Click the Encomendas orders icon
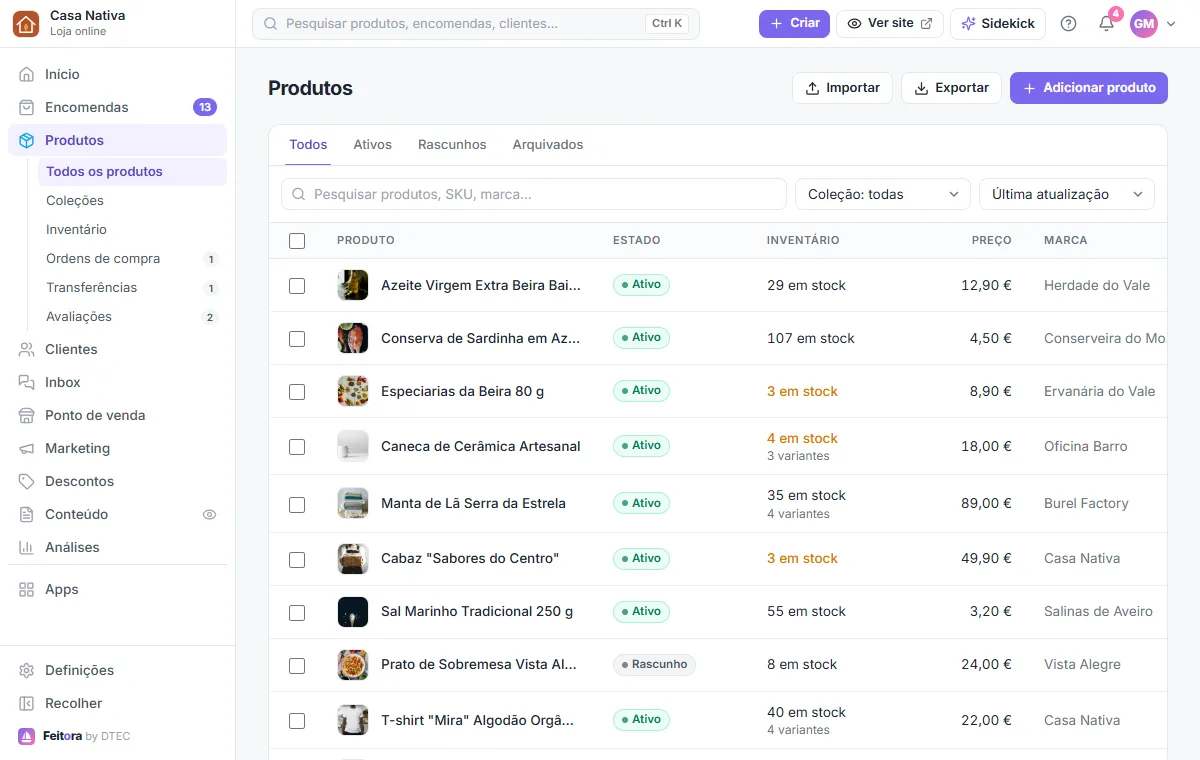 pyautogui.click(x=27, y=107)
